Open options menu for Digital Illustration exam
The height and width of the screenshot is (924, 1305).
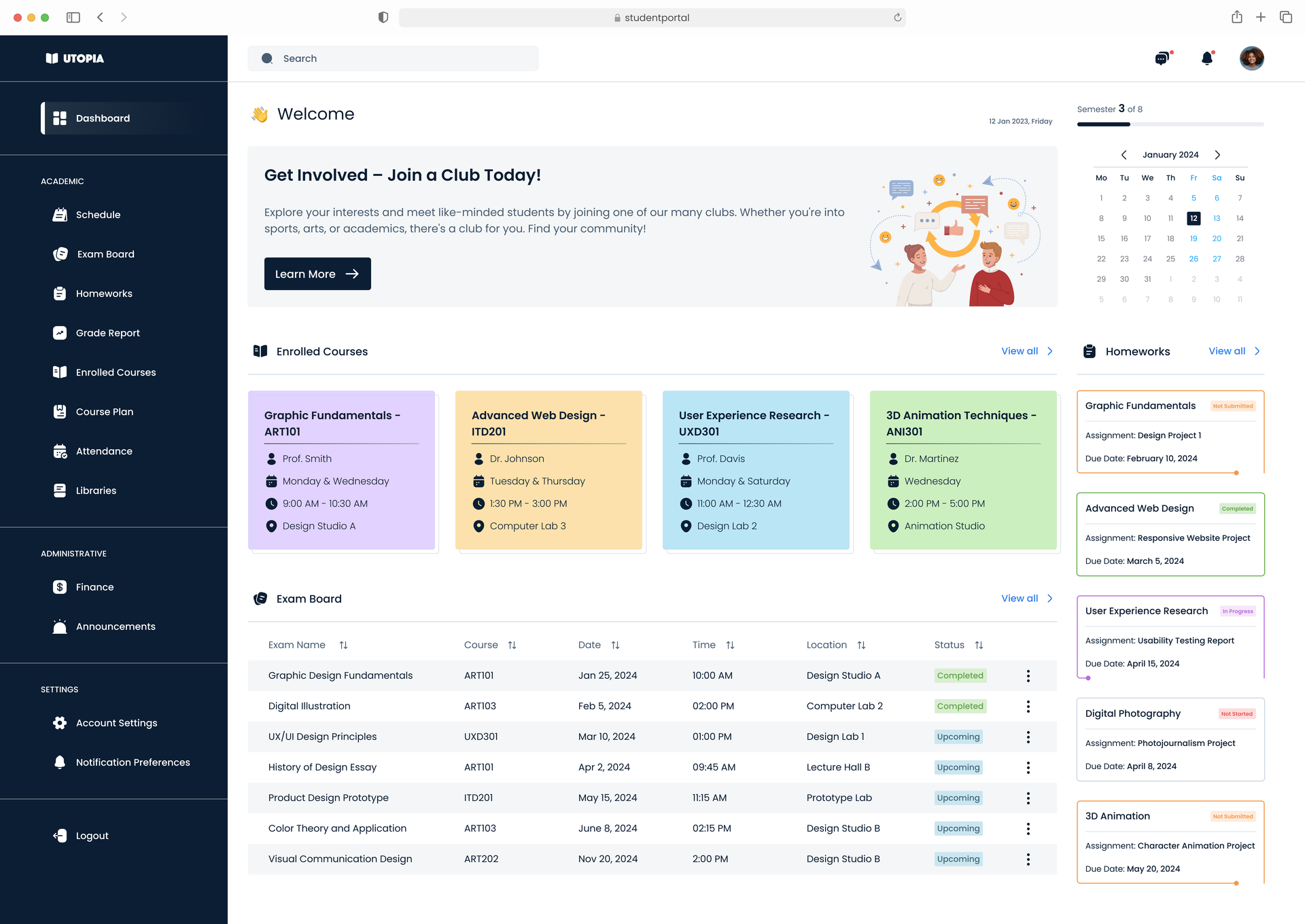pos(1028,707)
